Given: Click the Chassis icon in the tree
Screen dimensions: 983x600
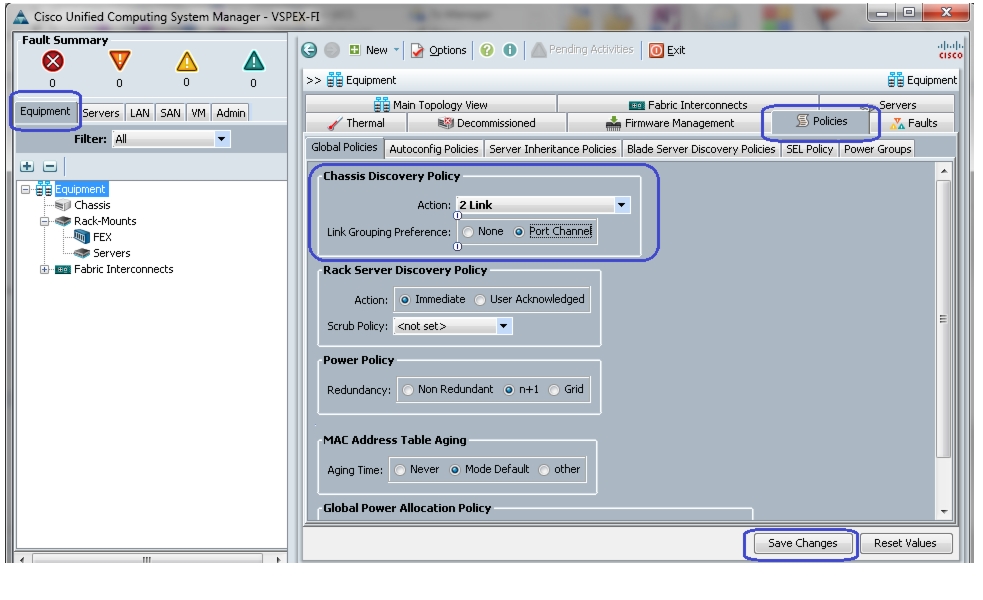Looking at the screenshot, I should click(63, 205).
